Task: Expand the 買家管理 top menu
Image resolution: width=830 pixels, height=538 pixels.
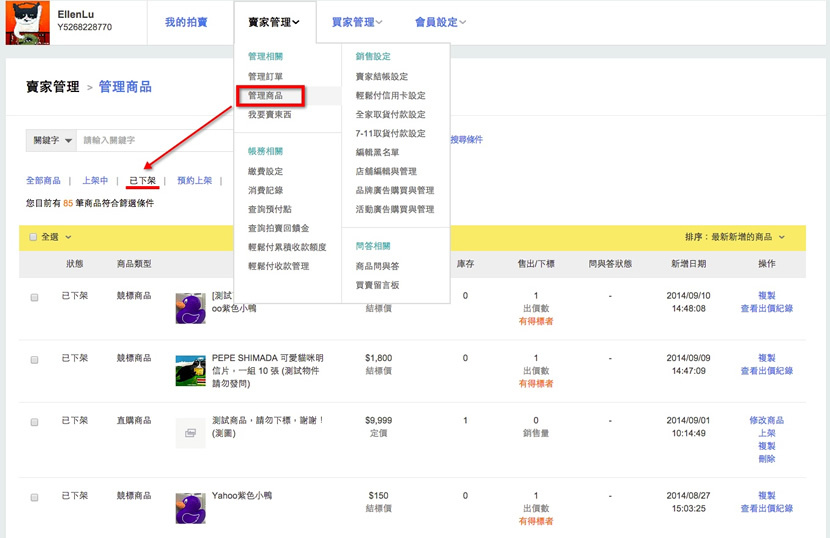Action: 356,22
